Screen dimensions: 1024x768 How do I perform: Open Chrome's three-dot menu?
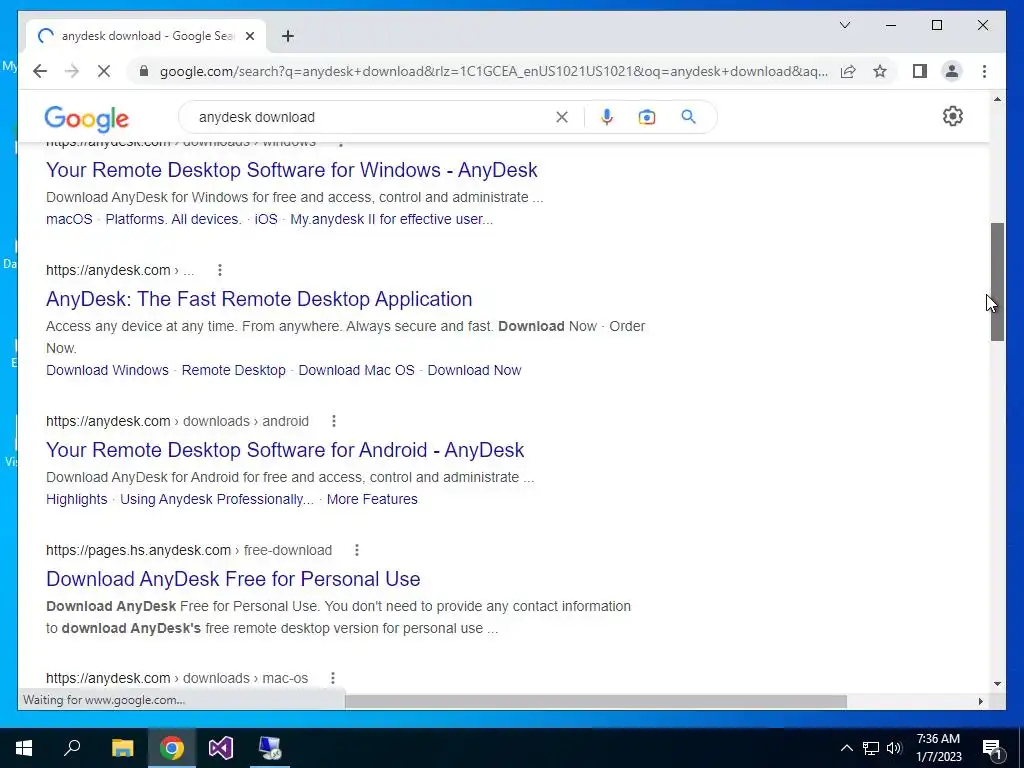984,71
